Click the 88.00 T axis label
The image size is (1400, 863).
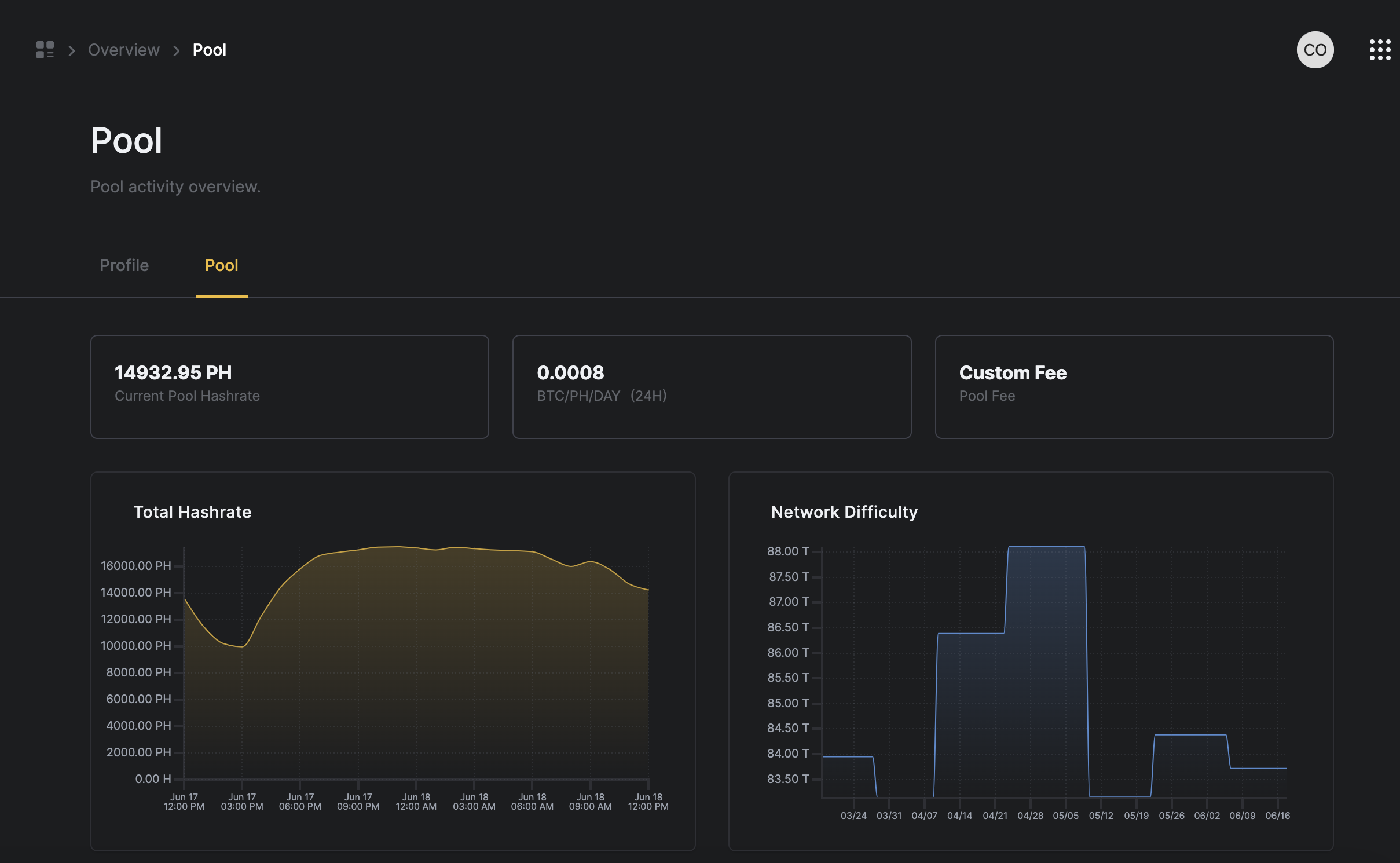point(789,551)
